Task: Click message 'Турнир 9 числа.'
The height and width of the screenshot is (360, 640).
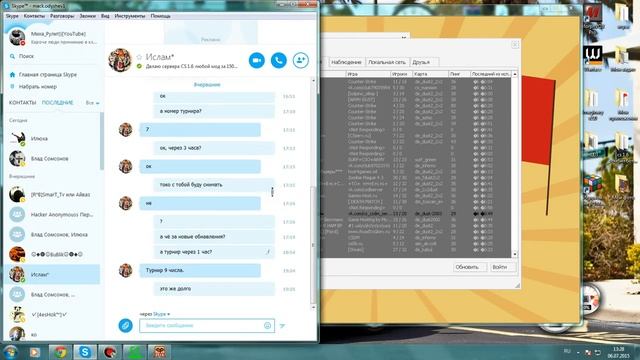Action: 200,270
